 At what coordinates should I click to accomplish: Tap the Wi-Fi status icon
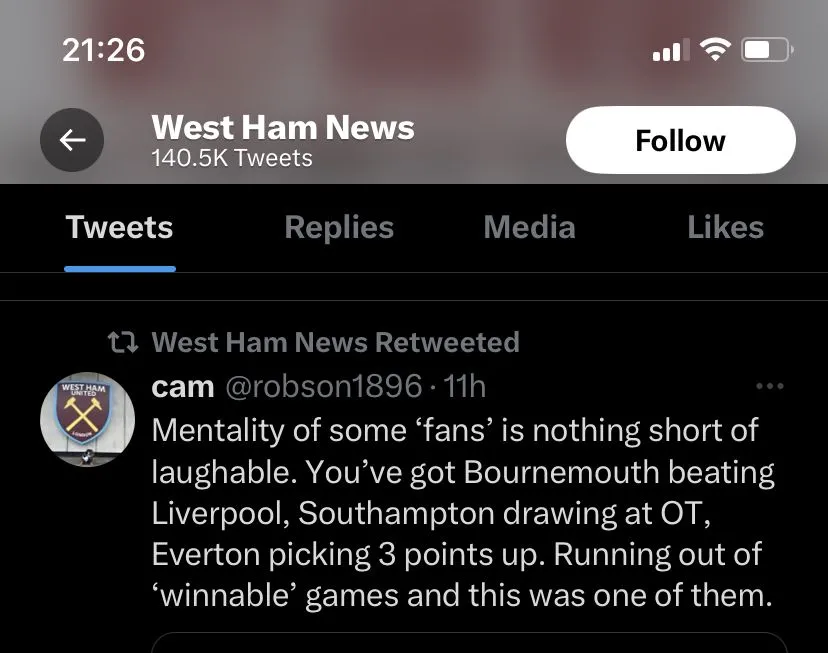(715, 49)
